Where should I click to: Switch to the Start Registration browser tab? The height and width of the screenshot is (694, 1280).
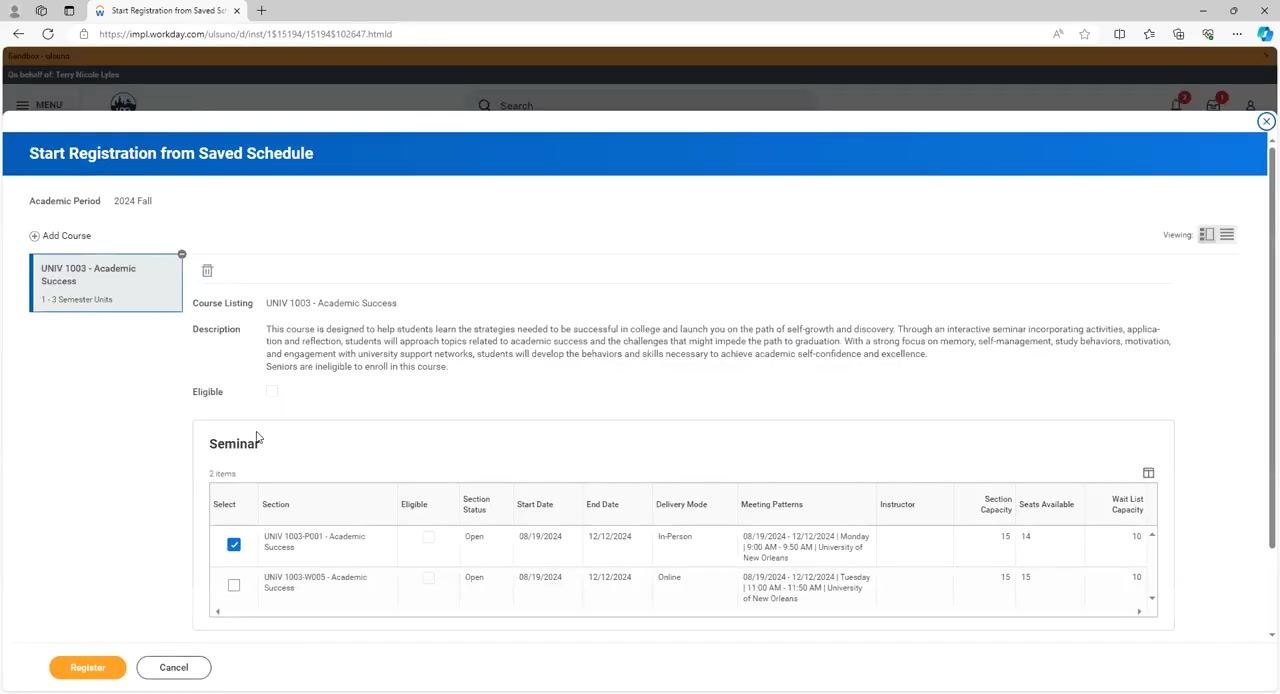167,11
